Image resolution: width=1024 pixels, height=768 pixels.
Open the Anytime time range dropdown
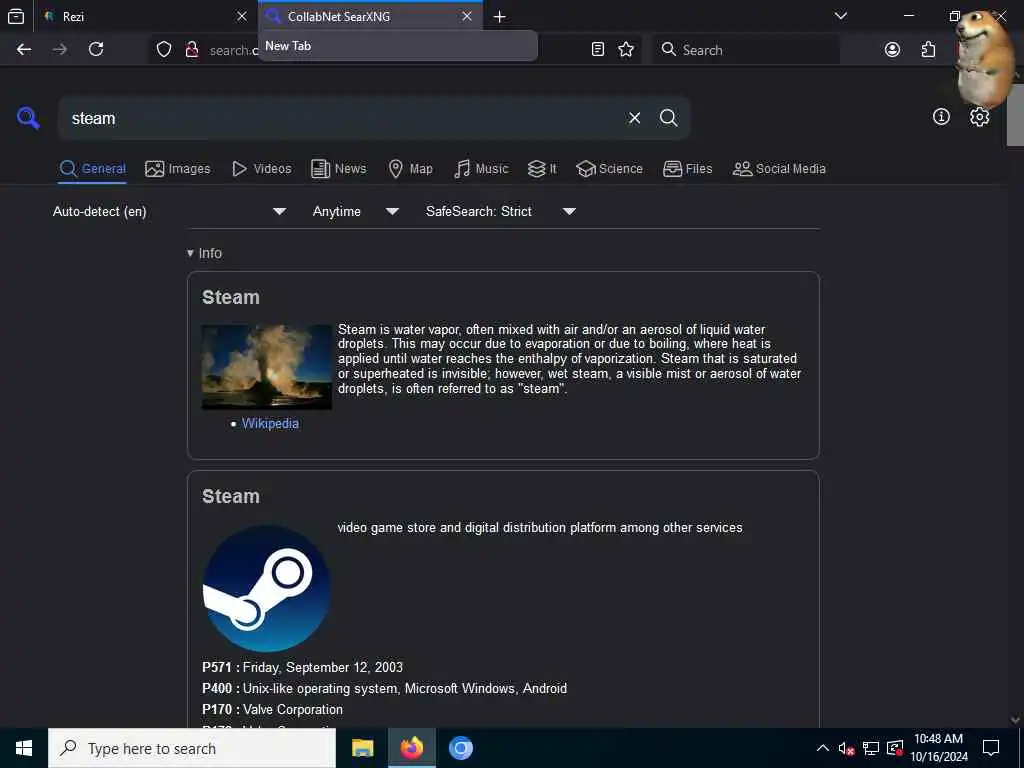355,212
